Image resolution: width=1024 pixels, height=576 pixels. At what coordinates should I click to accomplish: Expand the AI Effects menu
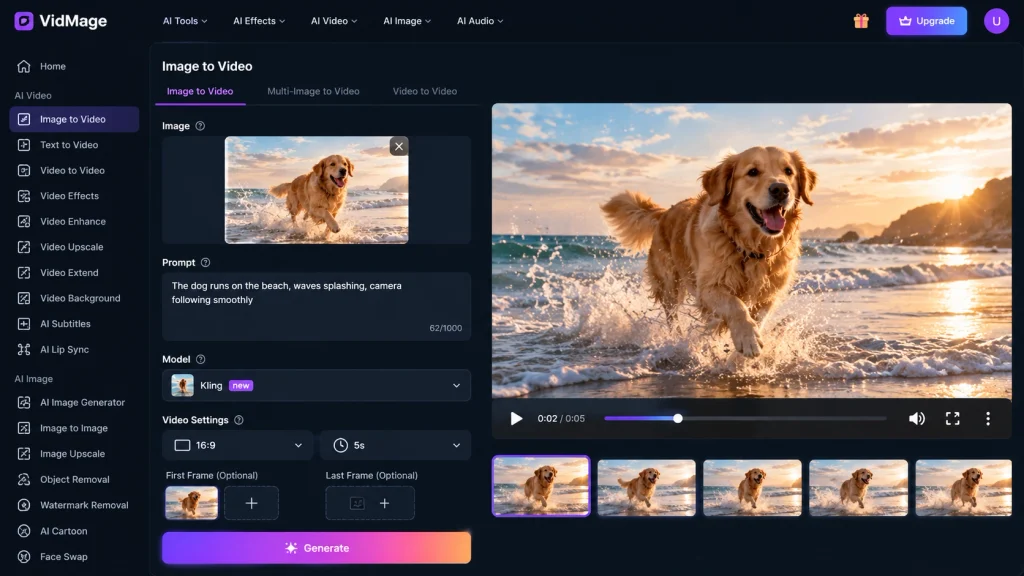point(259,21)
